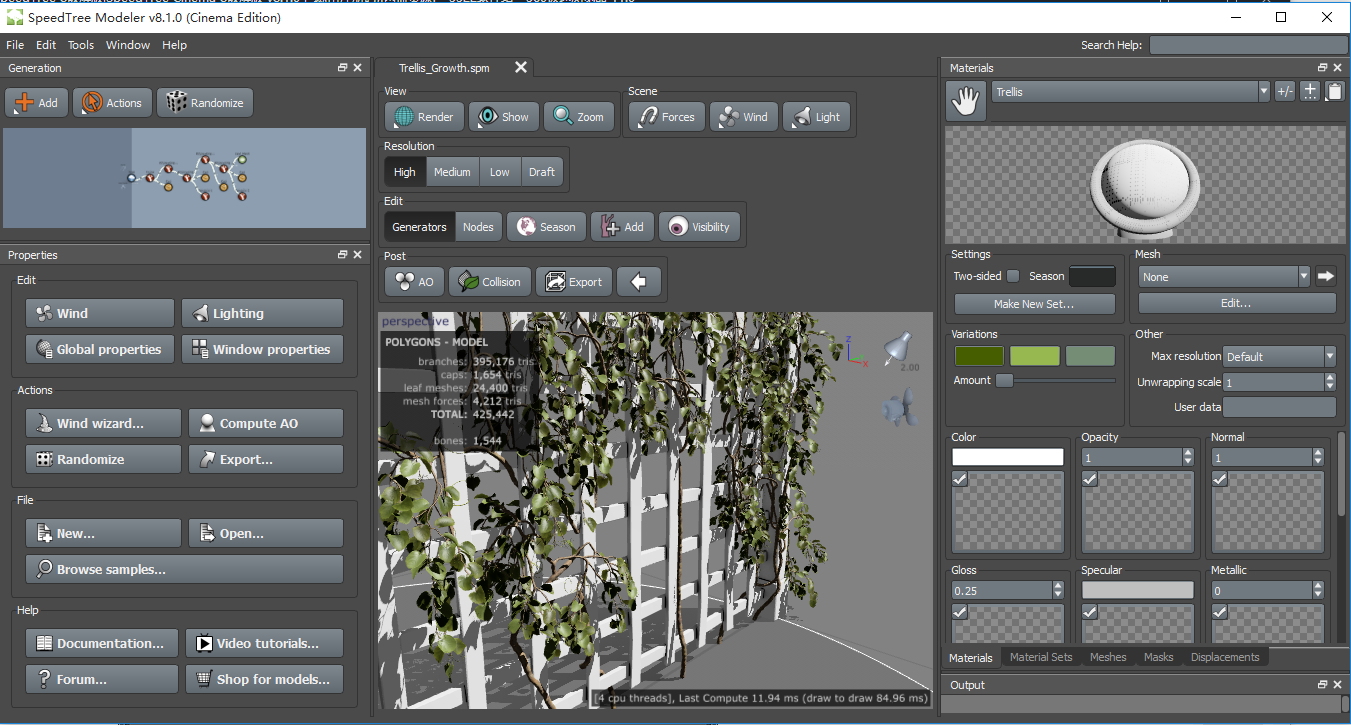Open the Max resolution Default dropdown
1351x725 pixels.
(1279, 356)
